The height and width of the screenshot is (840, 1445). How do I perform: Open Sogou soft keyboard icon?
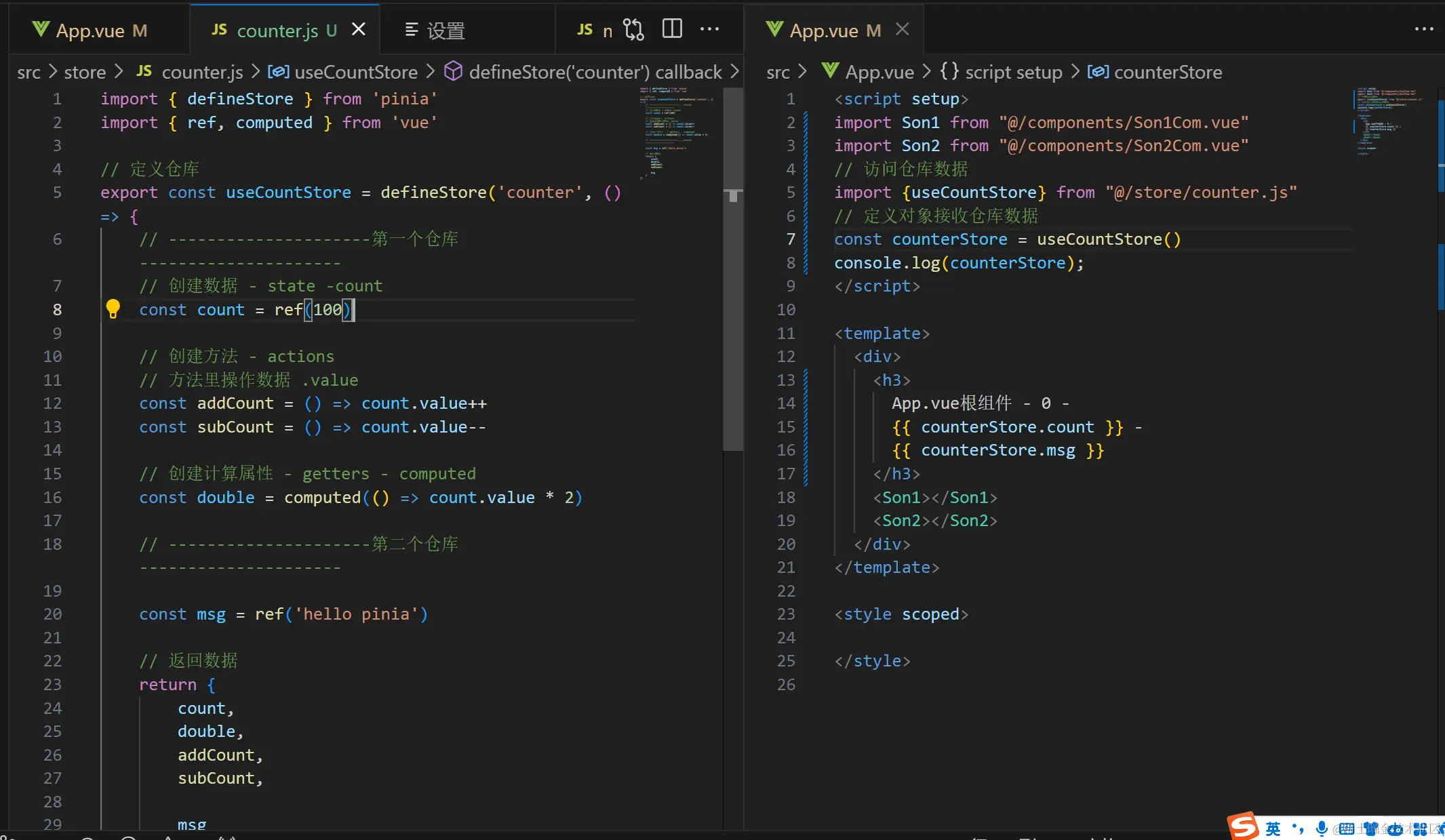[1346, 828]
